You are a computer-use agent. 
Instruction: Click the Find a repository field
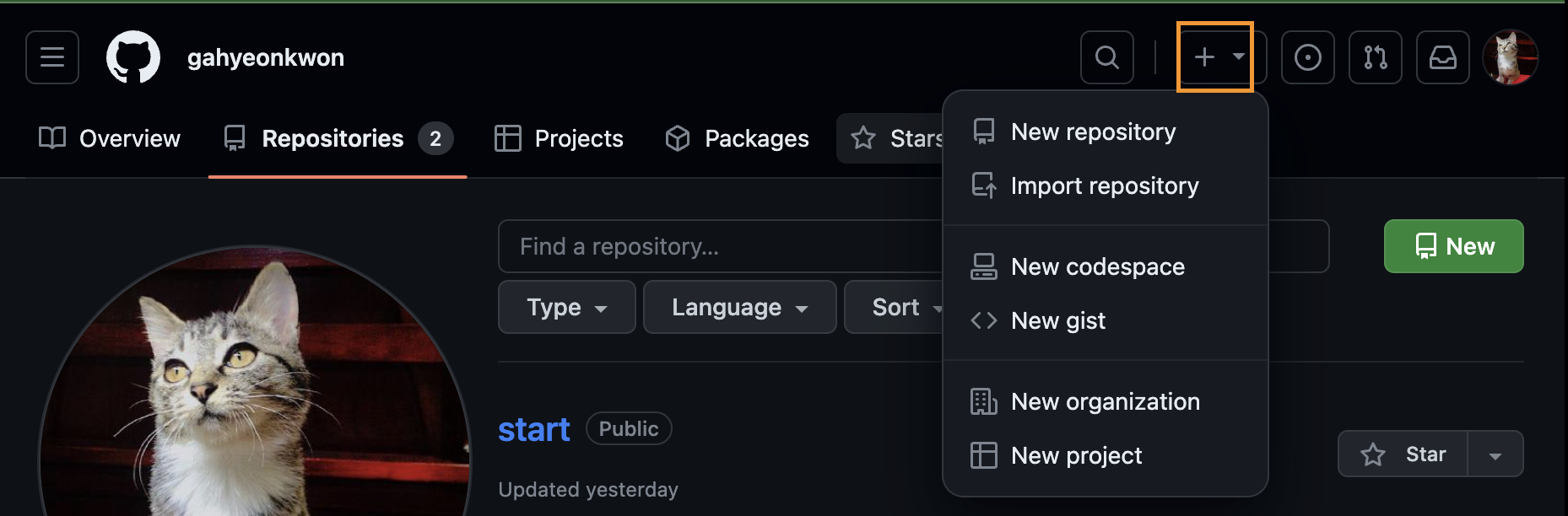[x=717, y=246]
